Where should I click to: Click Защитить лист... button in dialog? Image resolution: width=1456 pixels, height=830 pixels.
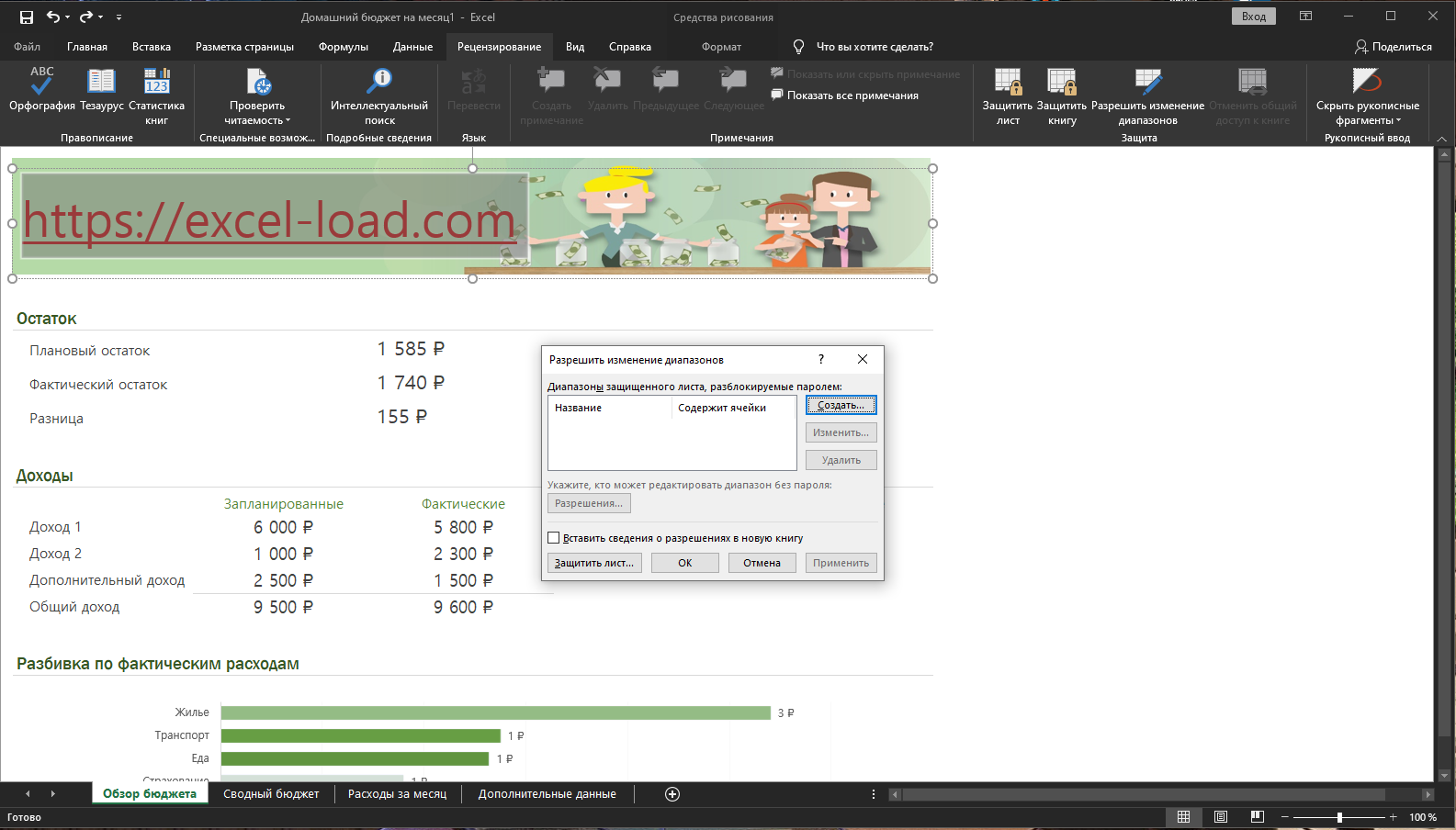tap(594, 563)
